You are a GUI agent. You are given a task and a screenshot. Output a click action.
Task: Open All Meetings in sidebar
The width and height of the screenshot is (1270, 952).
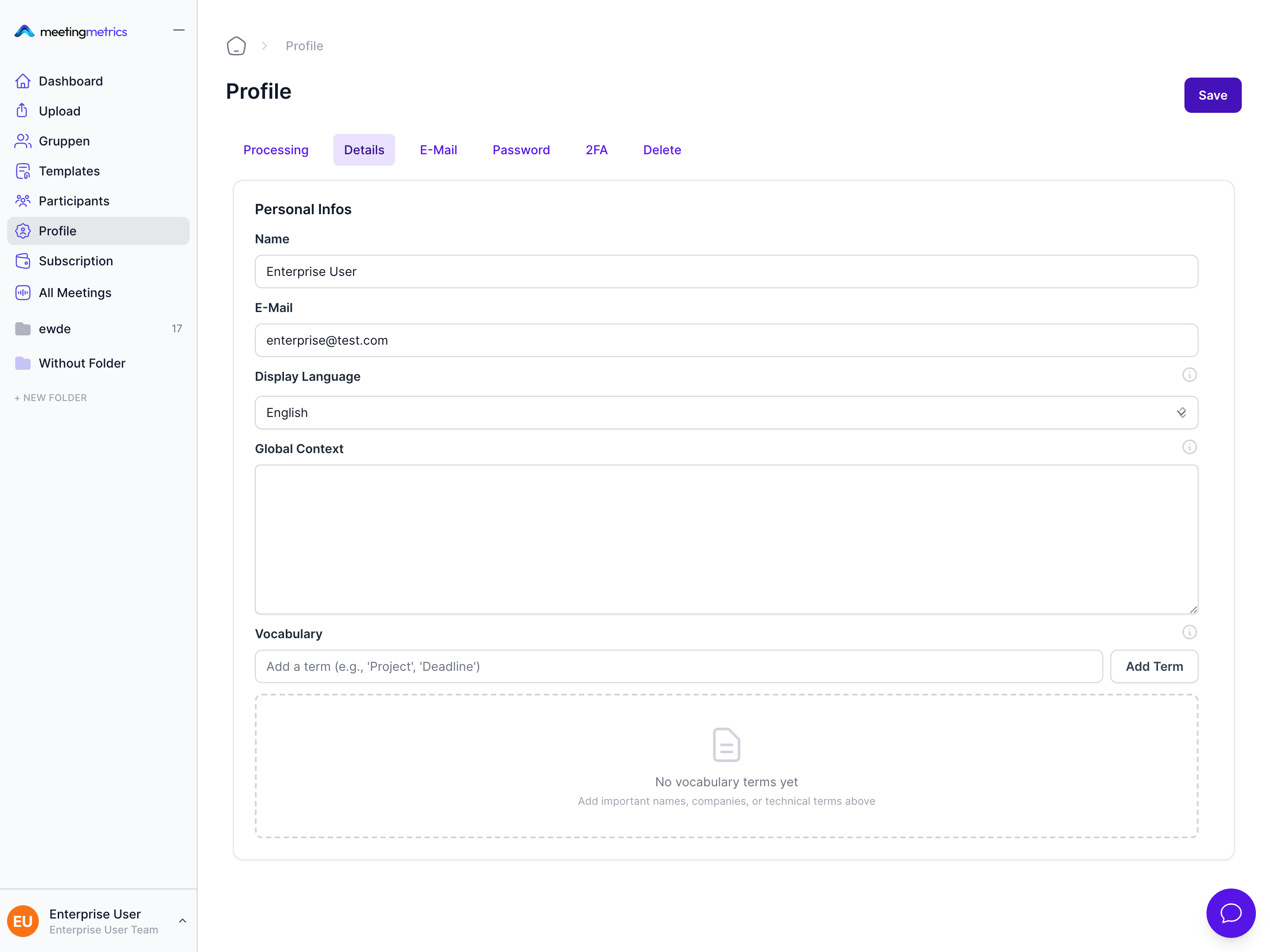pyautogui.click(x=75, y=293)
